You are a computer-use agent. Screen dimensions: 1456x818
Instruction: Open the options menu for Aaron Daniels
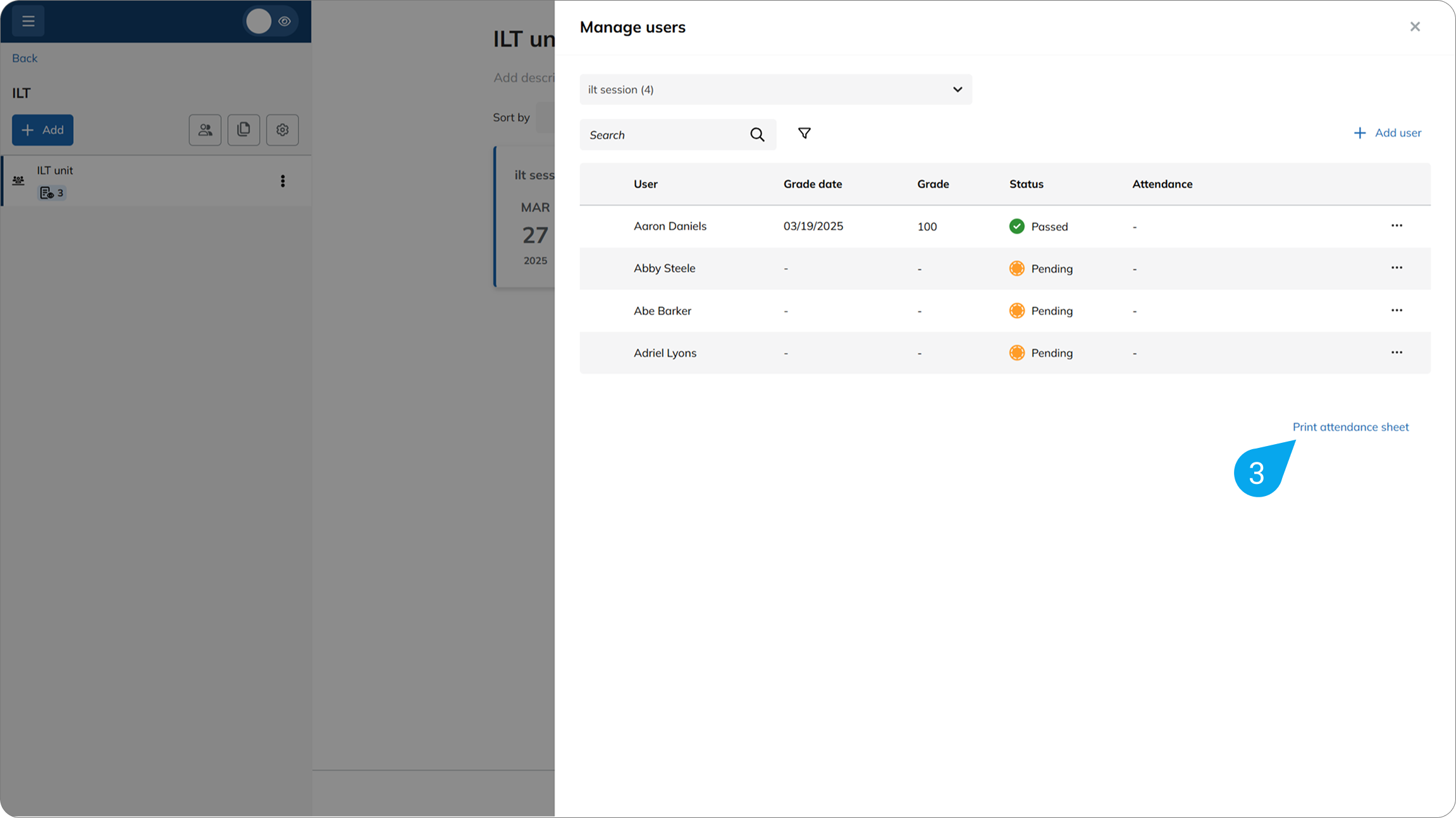click(x=1397, y=226)
